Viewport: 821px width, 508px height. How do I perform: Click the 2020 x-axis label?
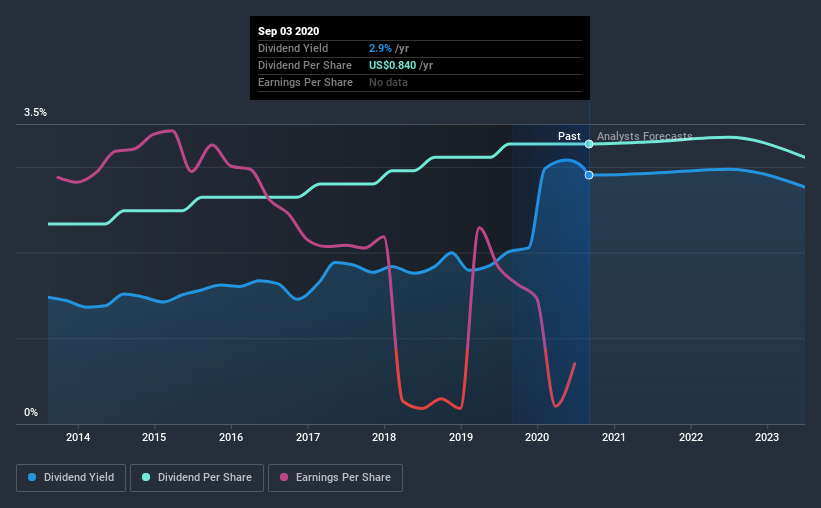click(x=537, y=437)
